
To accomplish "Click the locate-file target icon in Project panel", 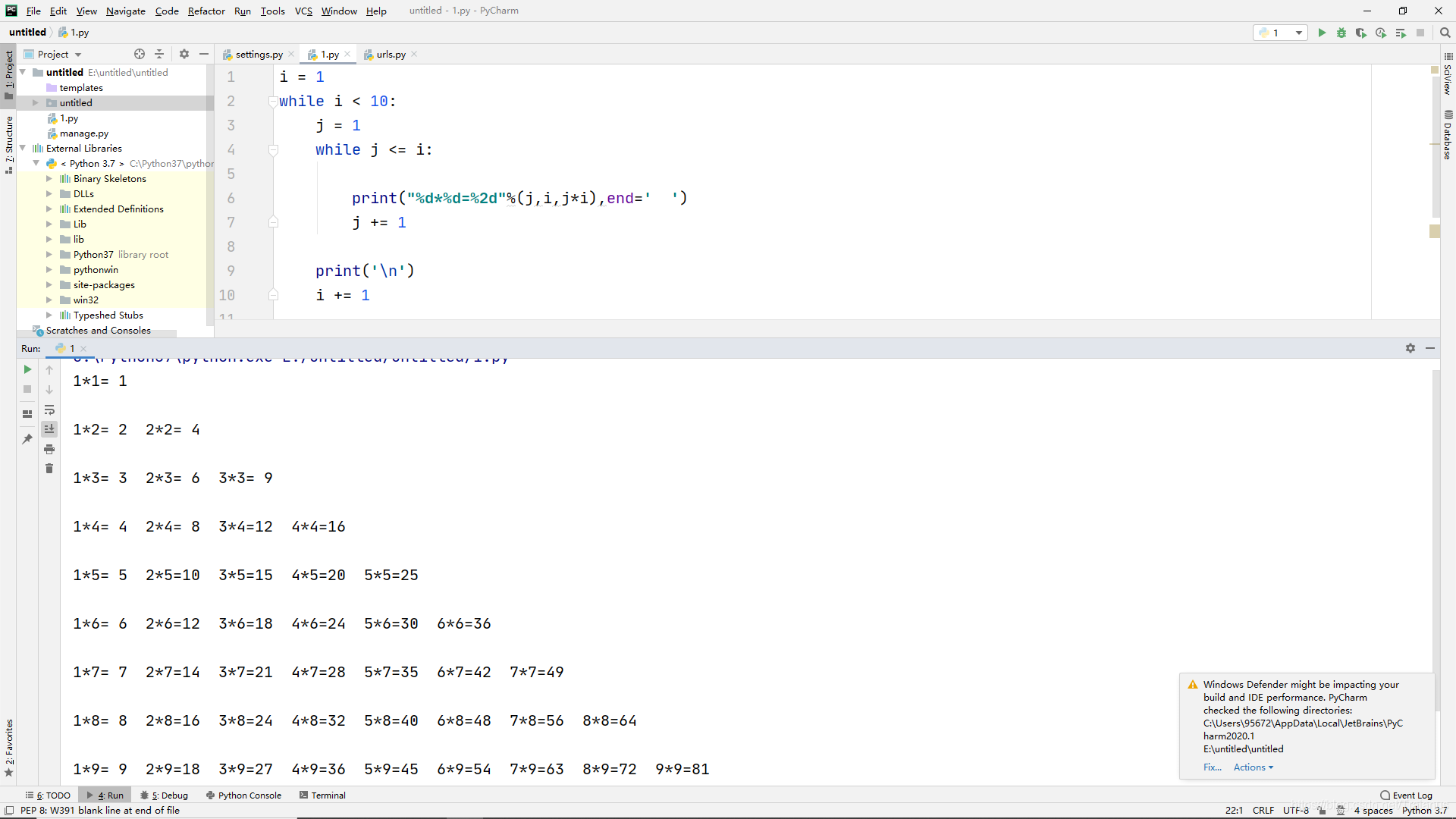I will 140,54.
